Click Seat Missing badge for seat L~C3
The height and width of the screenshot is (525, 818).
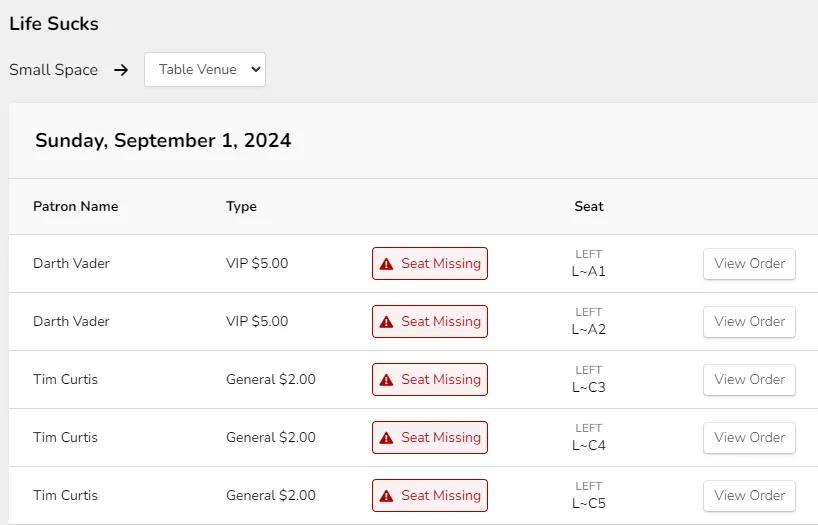[430, 379]
